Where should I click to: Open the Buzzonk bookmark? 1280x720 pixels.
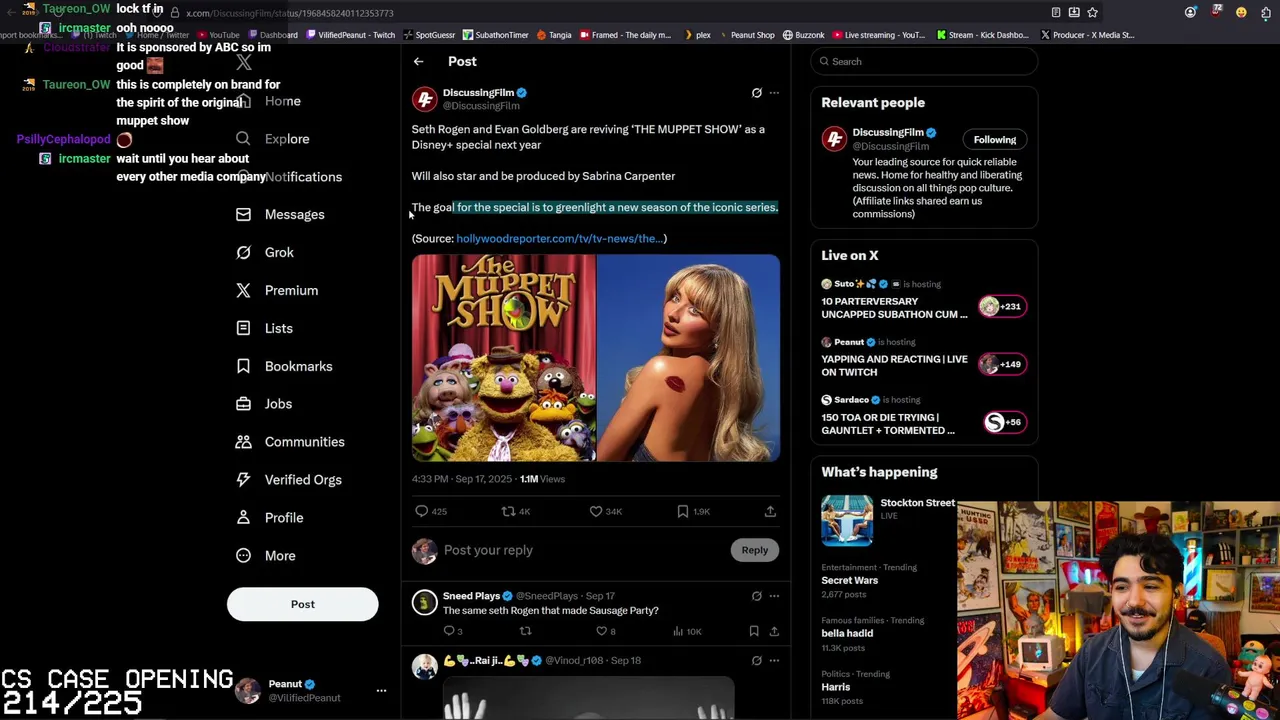click(803, 35)
